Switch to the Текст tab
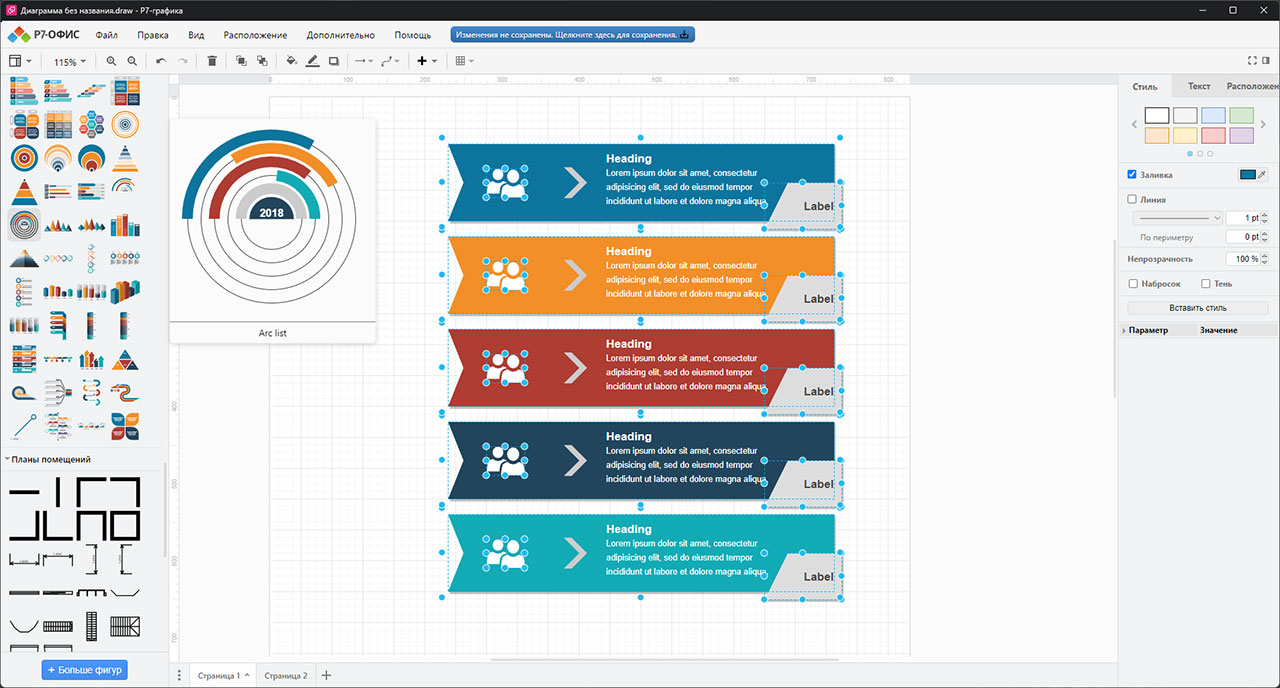This screenshot has width=1280, height=688. point(1199,87)
